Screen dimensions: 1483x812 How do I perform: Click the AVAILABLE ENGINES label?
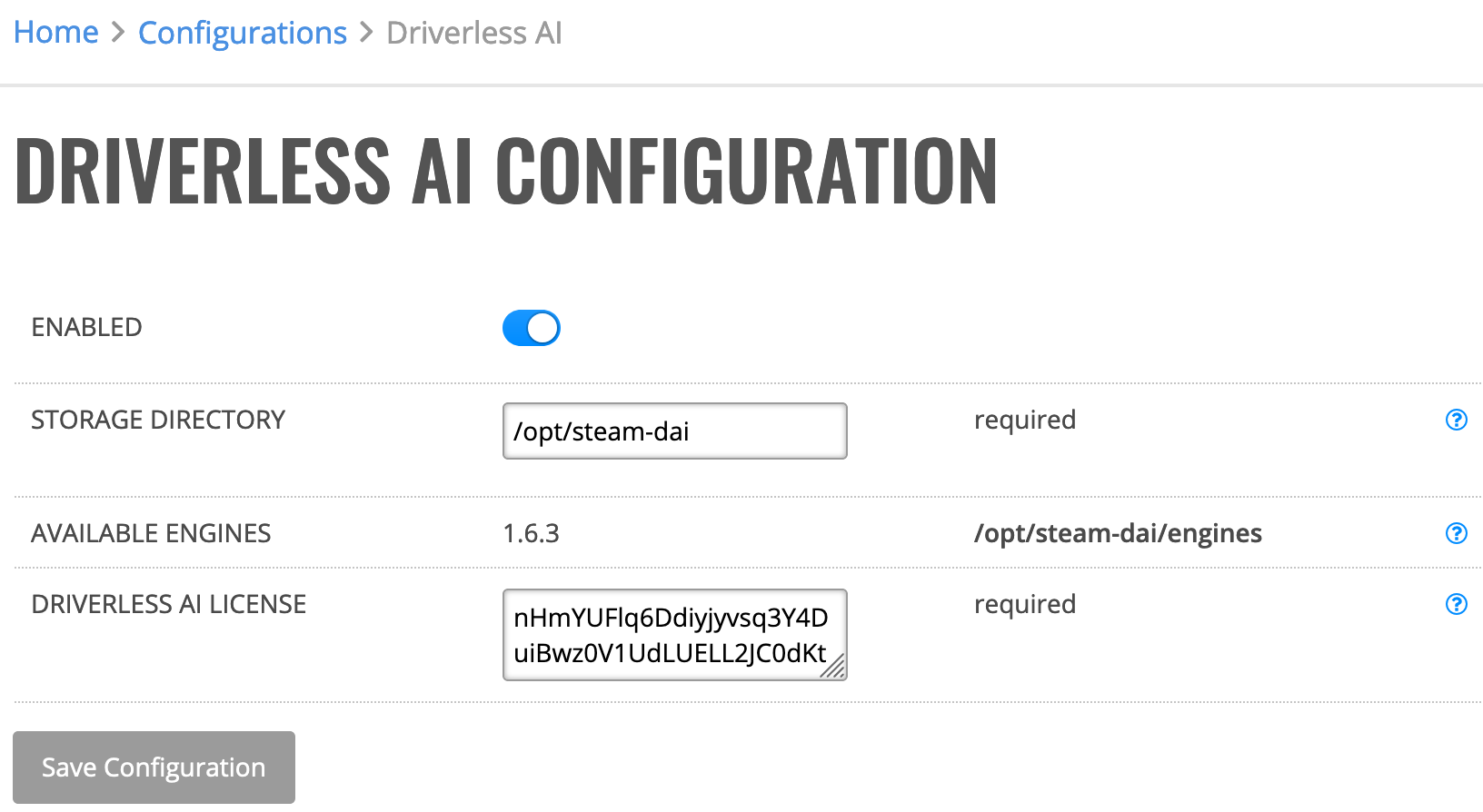click(151, 533)
